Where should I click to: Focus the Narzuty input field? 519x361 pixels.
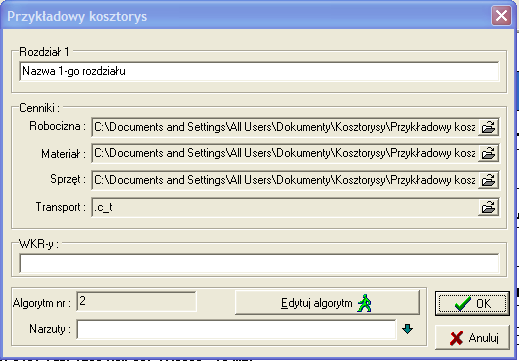[236, 329]
